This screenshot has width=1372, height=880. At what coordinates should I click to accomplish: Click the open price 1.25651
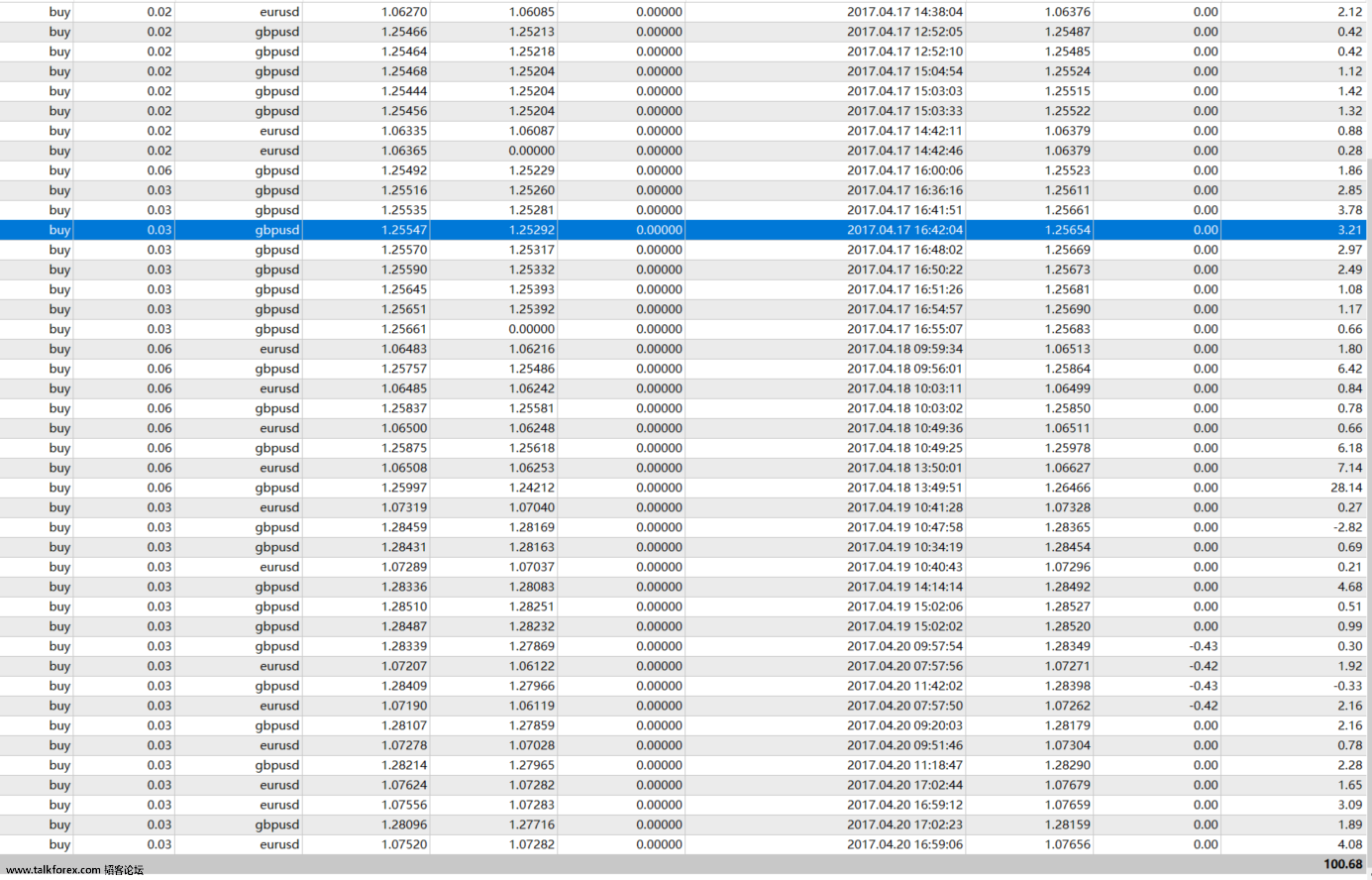pos(404,309)
